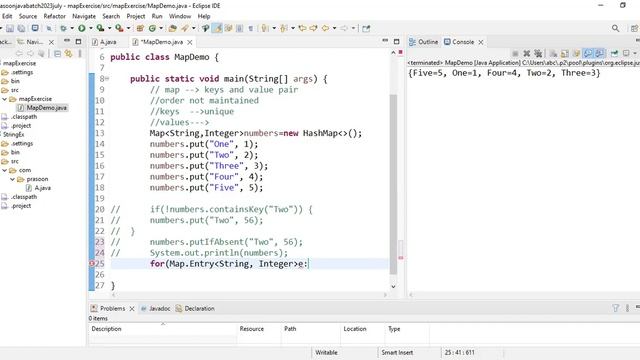Collapse main method using fold marker line 8

point(107,79)
